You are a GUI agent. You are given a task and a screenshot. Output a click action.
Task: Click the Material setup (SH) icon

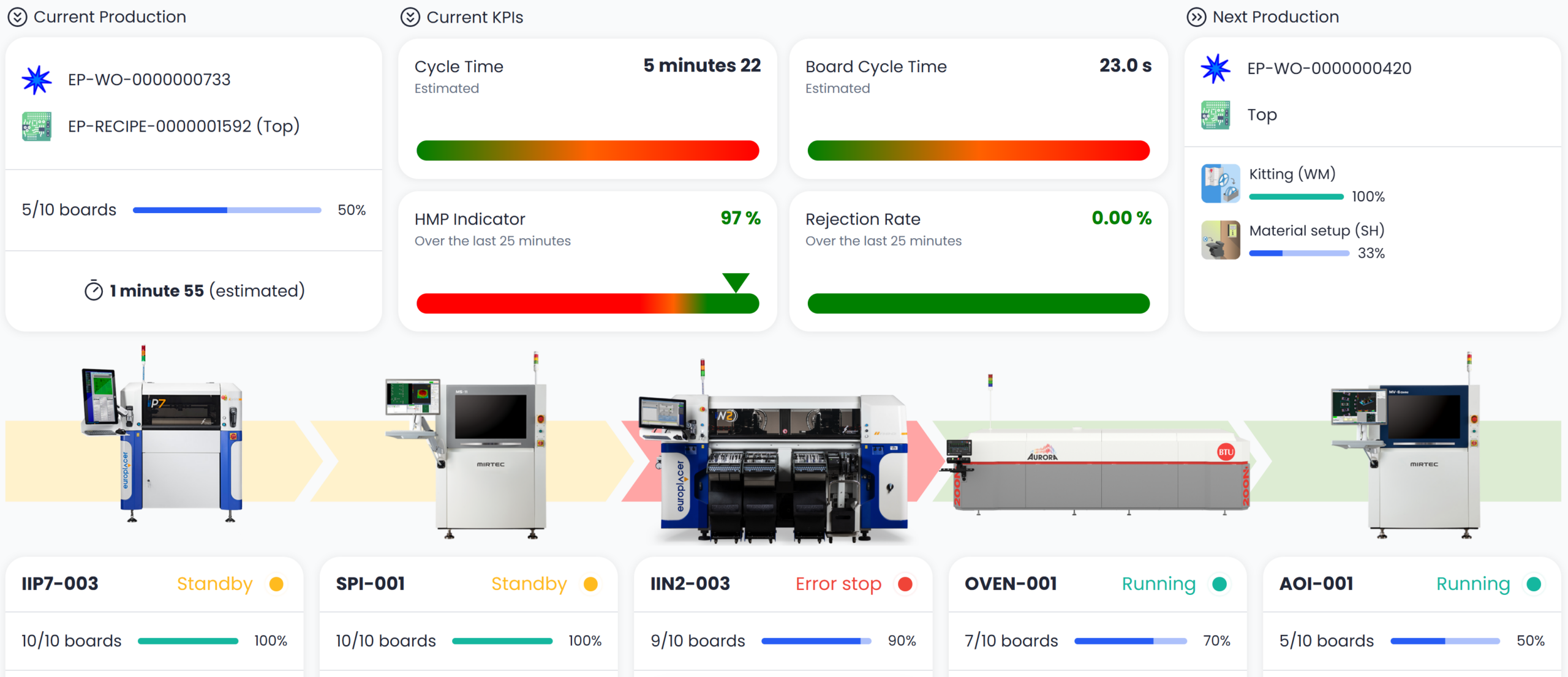[1220, 240]
